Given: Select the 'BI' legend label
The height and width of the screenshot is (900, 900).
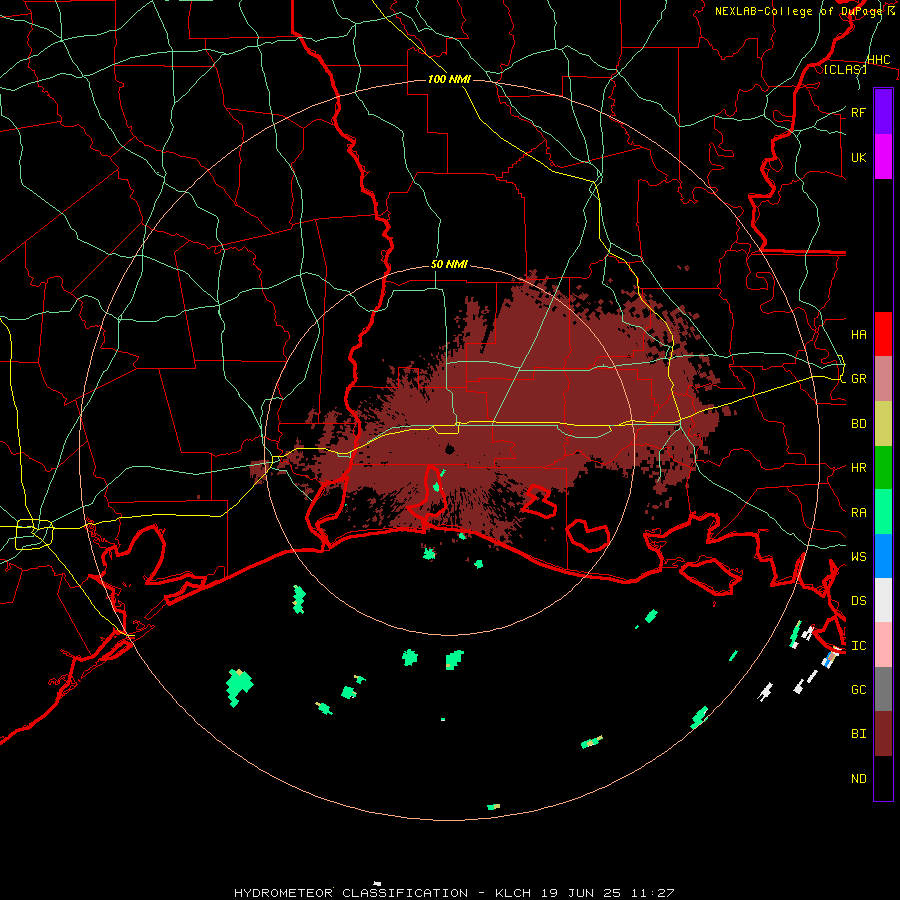Looking at the screenshot, I should (858, 734).
